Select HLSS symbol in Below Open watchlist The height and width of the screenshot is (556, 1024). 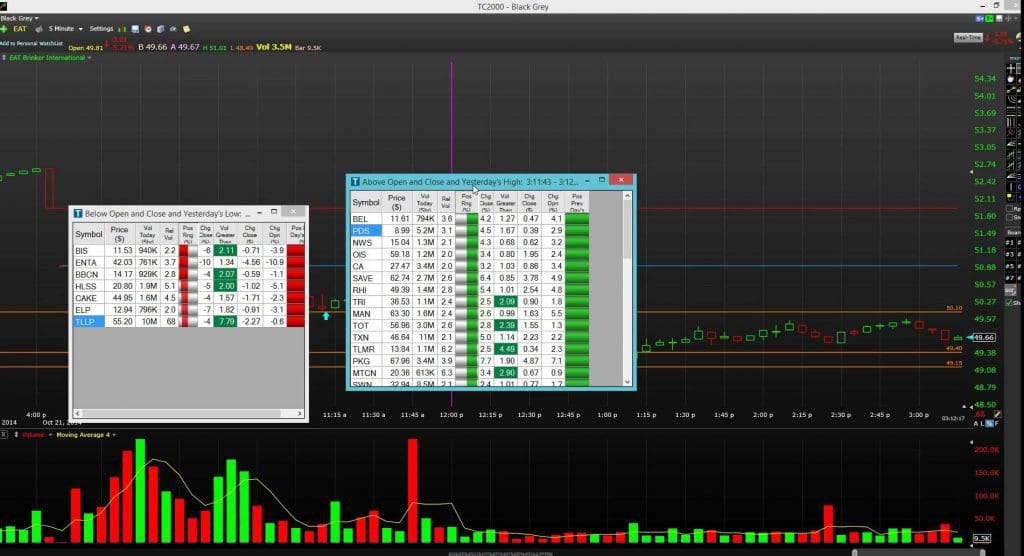(86, 286)
